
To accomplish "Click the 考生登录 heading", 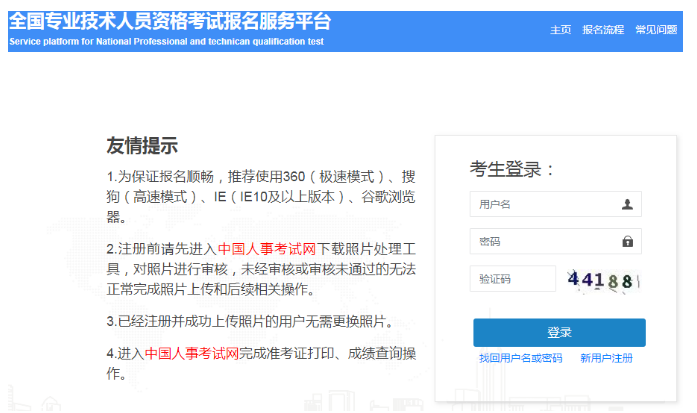I will [x=512, y=168].
